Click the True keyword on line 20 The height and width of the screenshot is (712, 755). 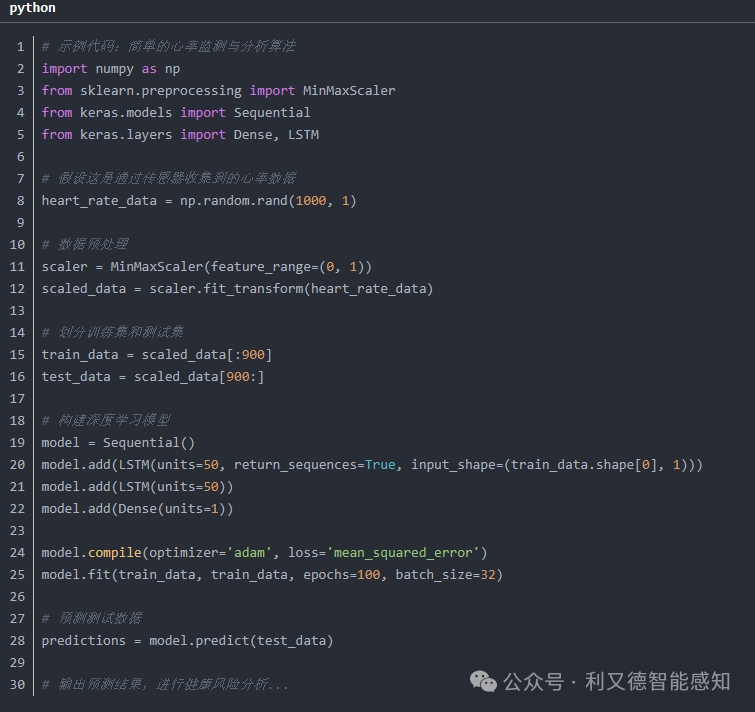[x=380, y=465]
